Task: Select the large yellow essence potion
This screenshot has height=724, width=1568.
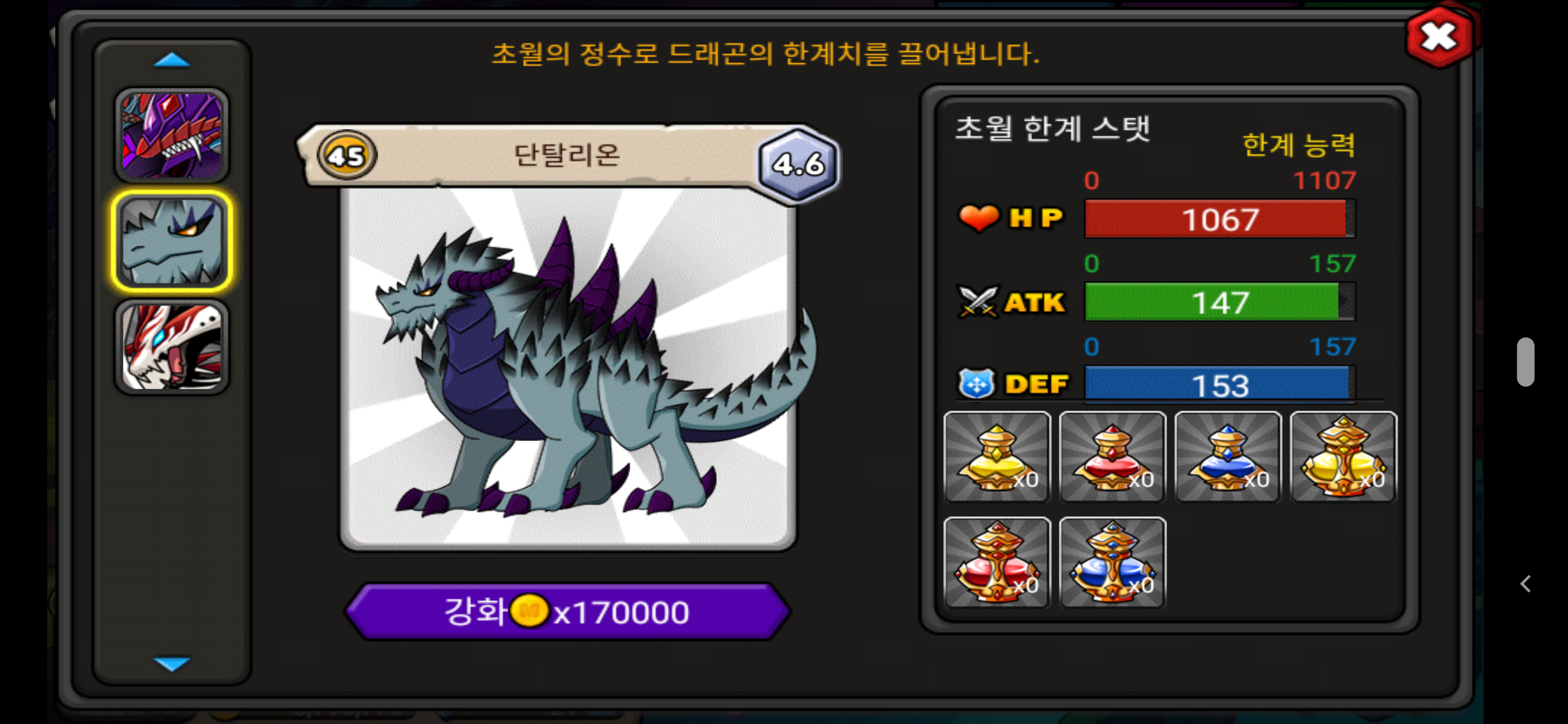Action: click(x=1343, y=457)
